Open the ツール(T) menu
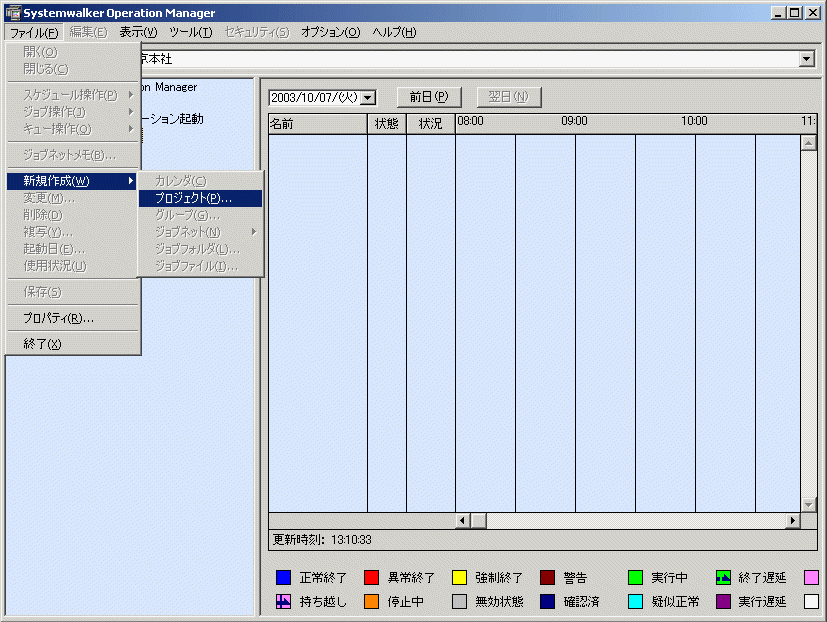This screenshot has height=622, width=827. [x=191, y=33]
